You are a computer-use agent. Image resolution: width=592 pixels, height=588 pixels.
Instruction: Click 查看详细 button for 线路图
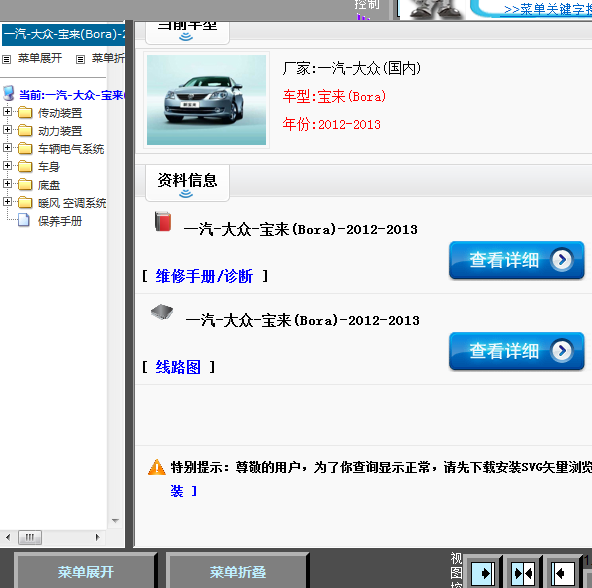coord(517,351)
